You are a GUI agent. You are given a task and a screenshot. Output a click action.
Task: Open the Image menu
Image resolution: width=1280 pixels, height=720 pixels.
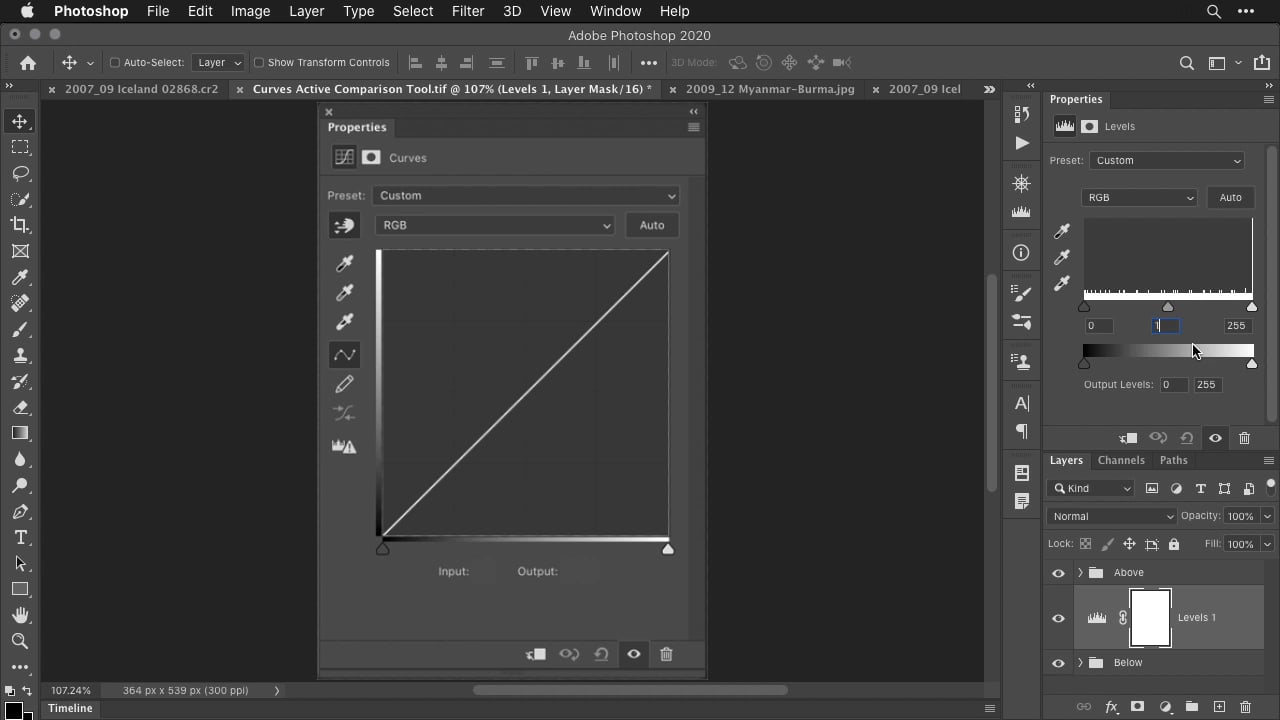pyautogui.click(x=251, y=11)
